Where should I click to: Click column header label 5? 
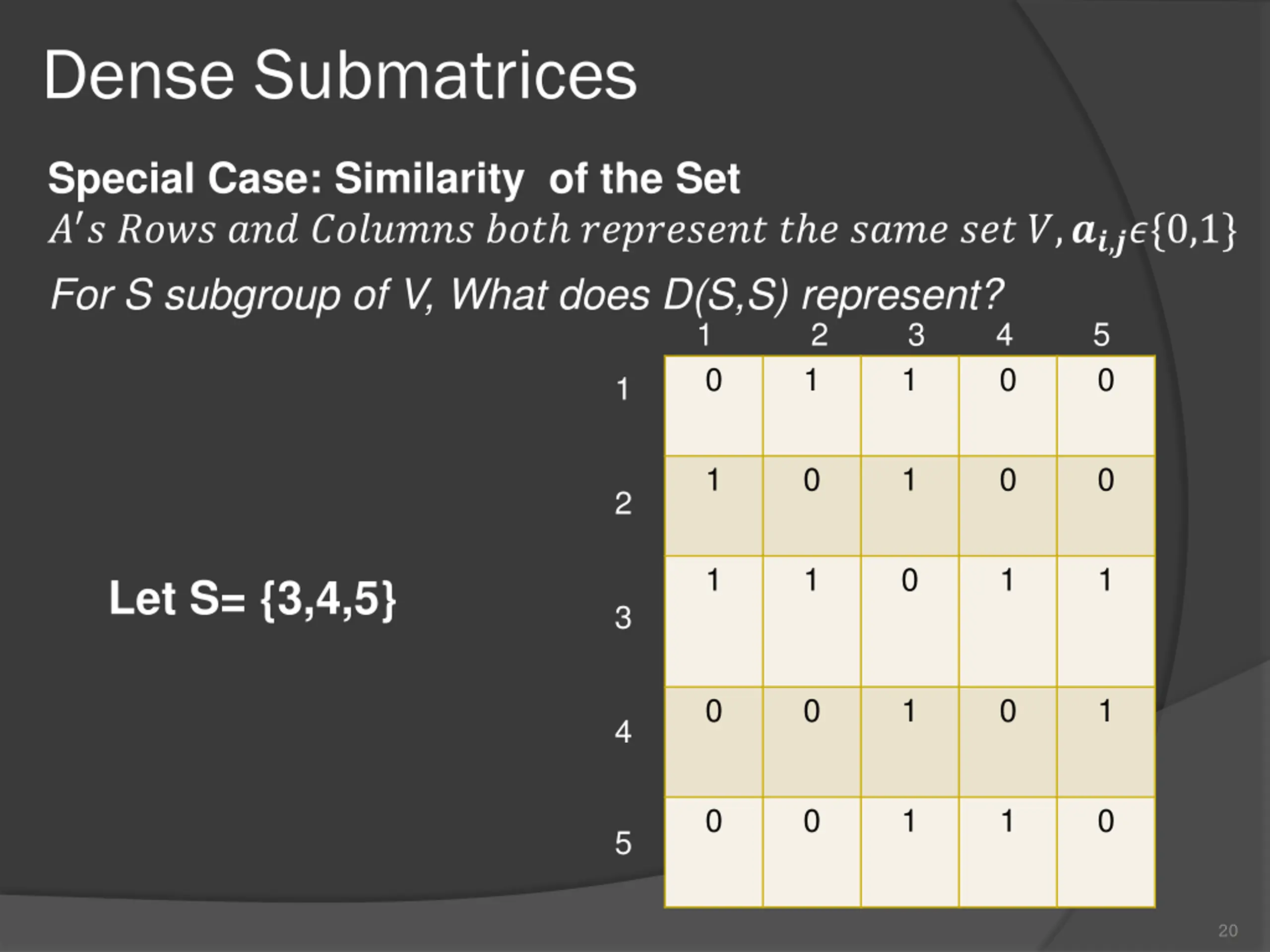[1101, 335]
